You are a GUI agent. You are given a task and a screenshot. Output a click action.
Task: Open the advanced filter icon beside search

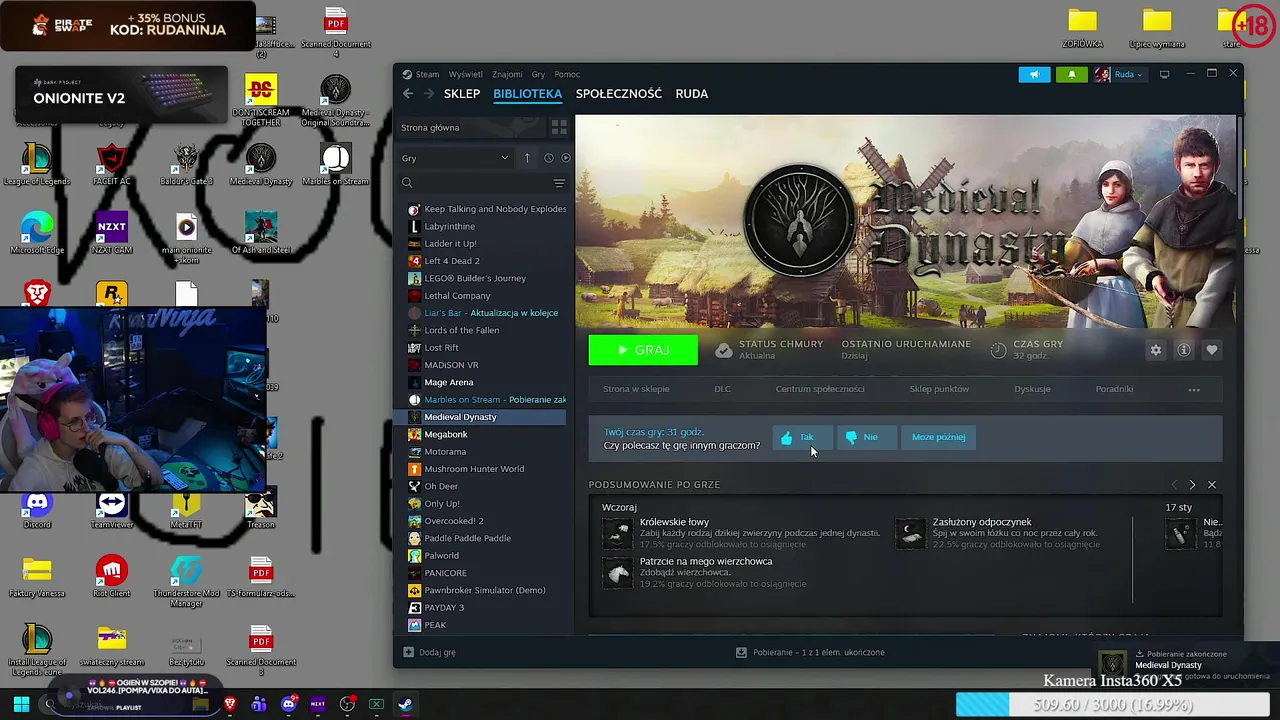559,183
